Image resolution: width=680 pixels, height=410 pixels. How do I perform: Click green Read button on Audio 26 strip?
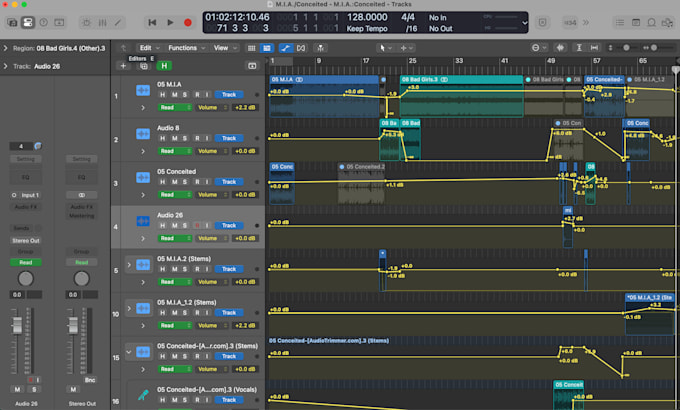26,262
